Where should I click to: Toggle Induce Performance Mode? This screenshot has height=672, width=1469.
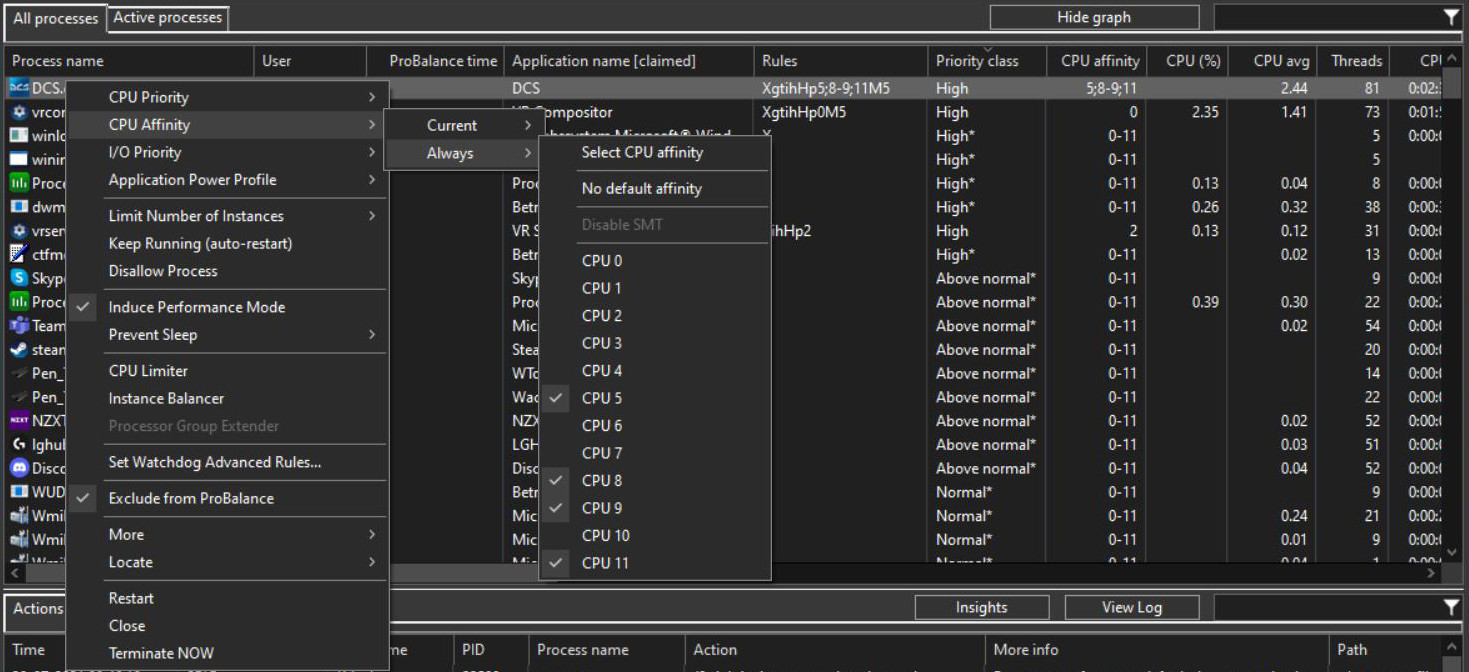click(x=227, y=307)
